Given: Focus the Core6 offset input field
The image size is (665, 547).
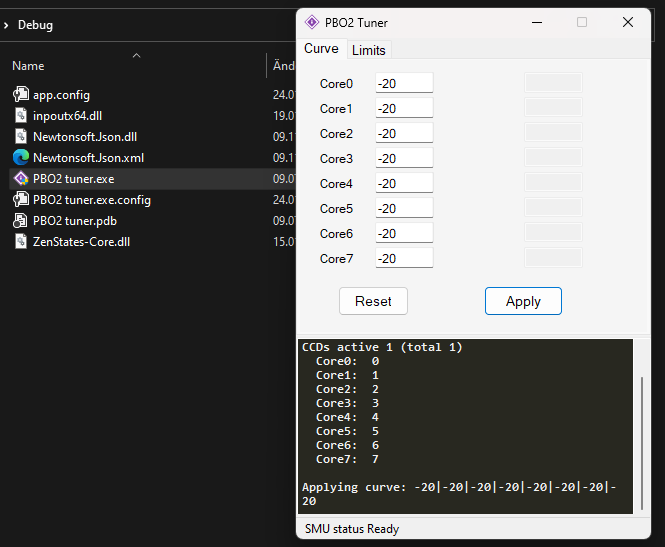Looking at the screenshot, I should 404,233.
